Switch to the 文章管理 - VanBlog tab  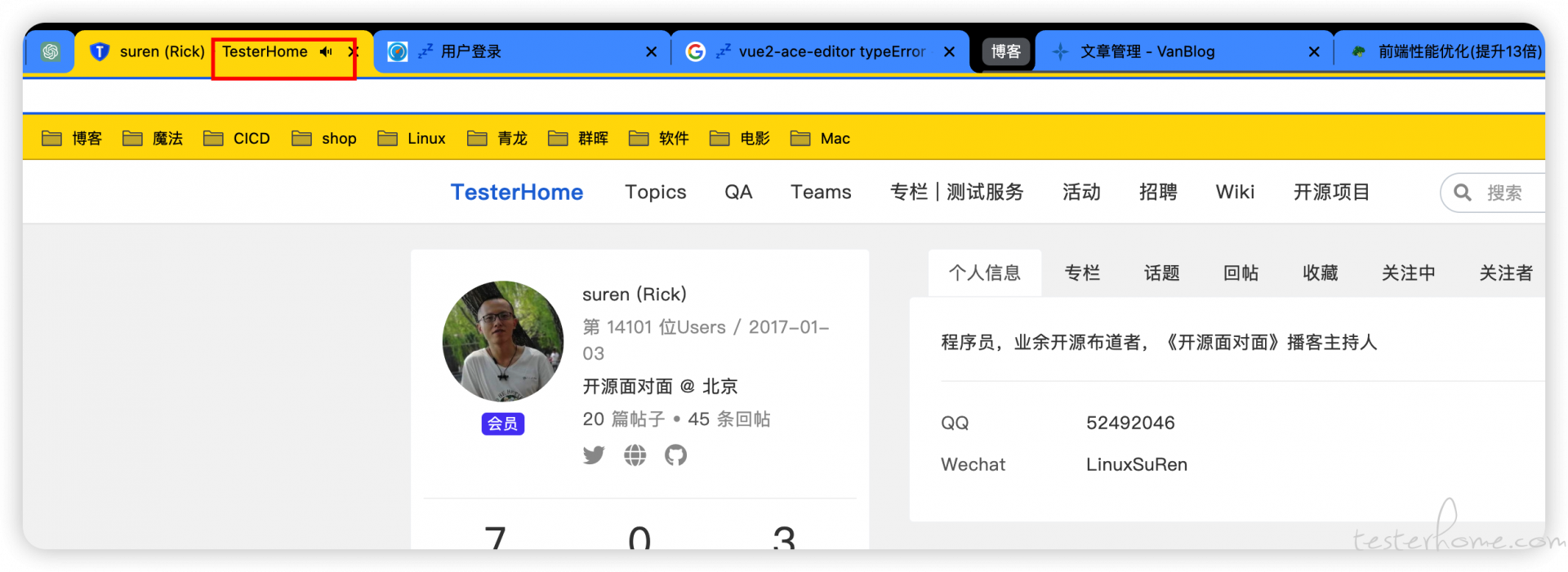1184,51
